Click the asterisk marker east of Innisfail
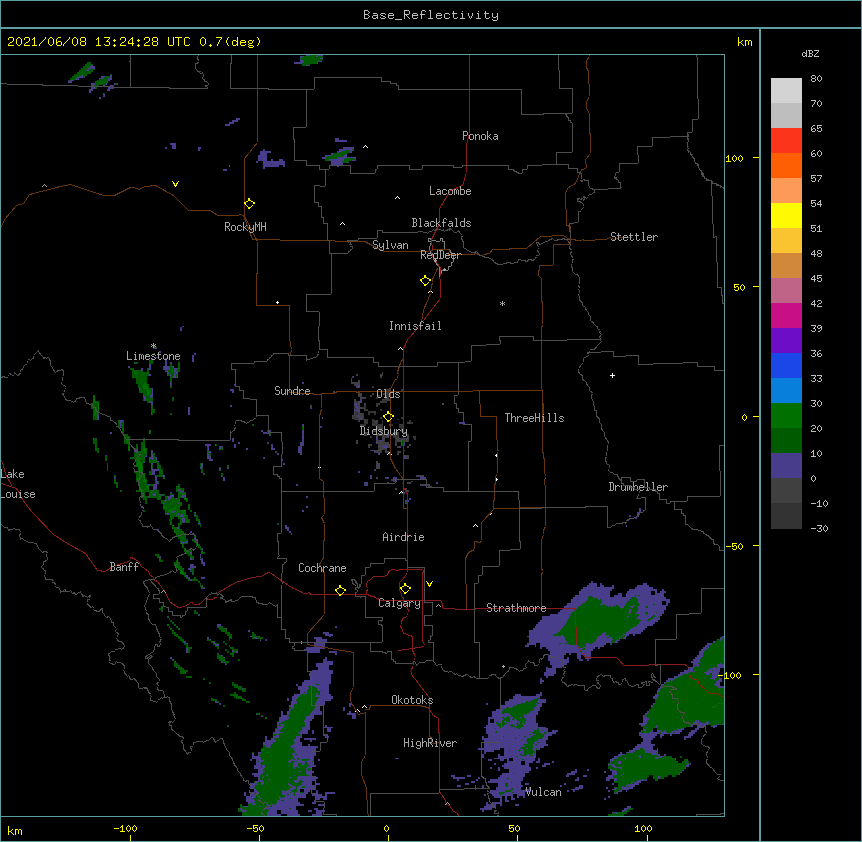This screenshot has height=842, width=862. click(502, 303)
